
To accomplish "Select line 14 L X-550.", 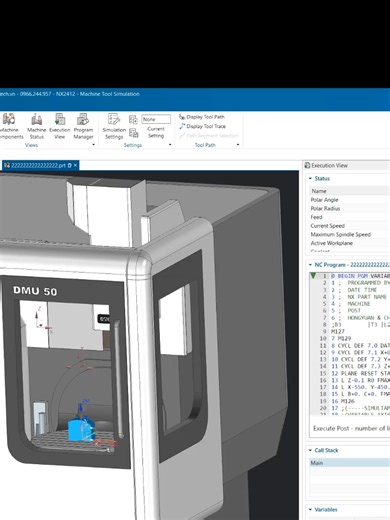I will 360,387.
